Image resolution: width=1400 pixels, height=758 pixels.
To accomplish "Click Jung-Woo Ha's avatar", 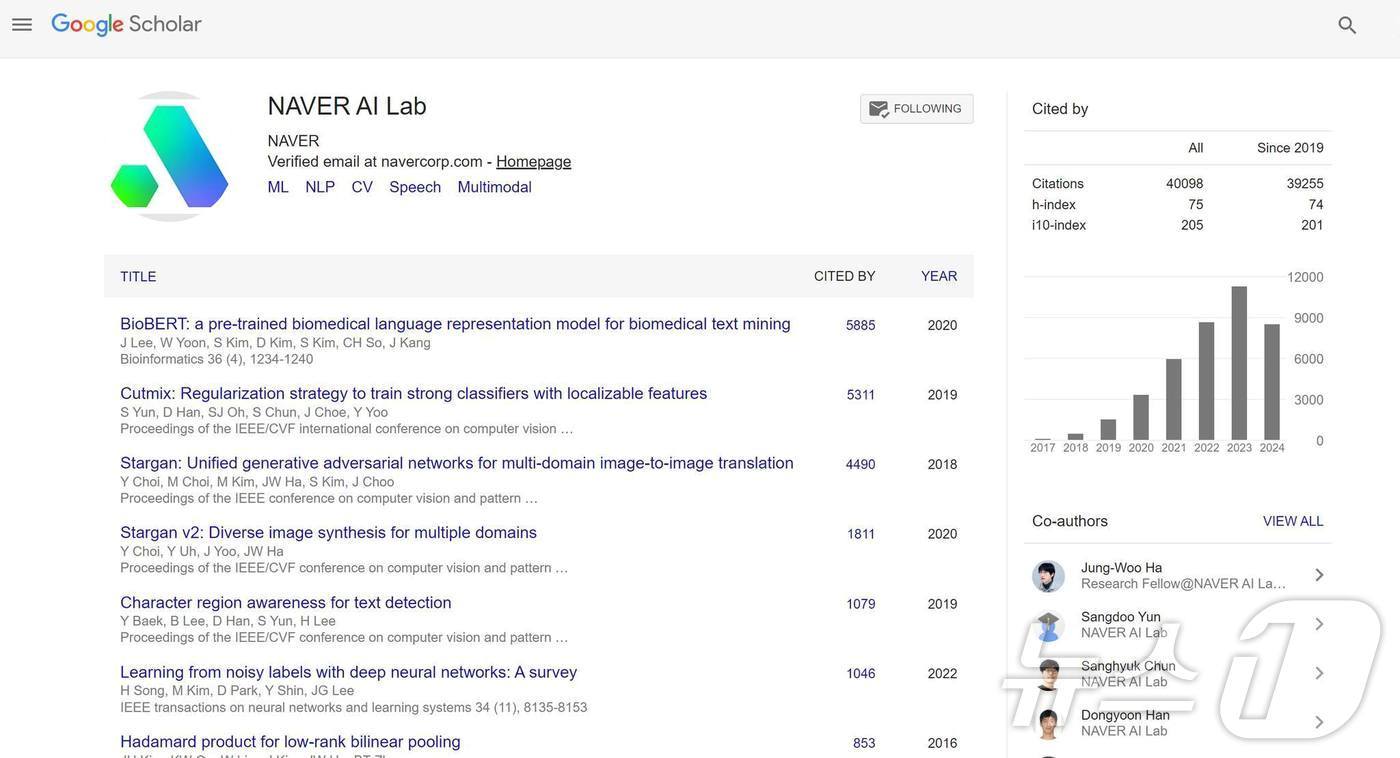I will click(x=1048, y=576).
